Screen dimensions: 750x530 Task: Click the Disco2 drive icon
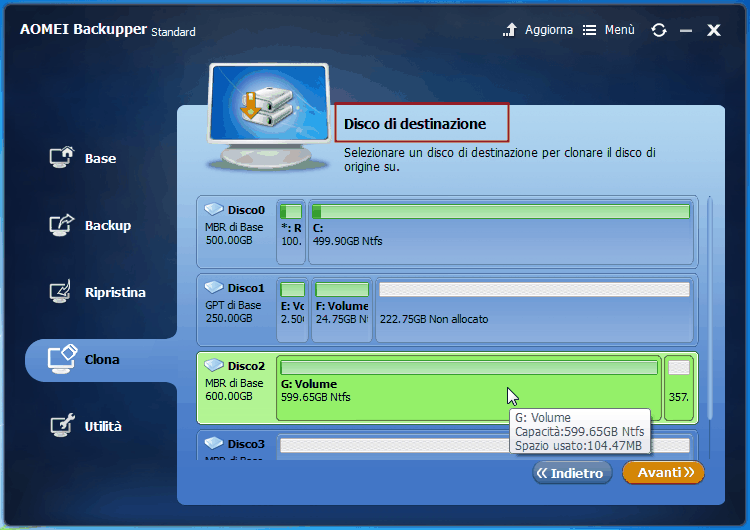[x=214, y=365]
